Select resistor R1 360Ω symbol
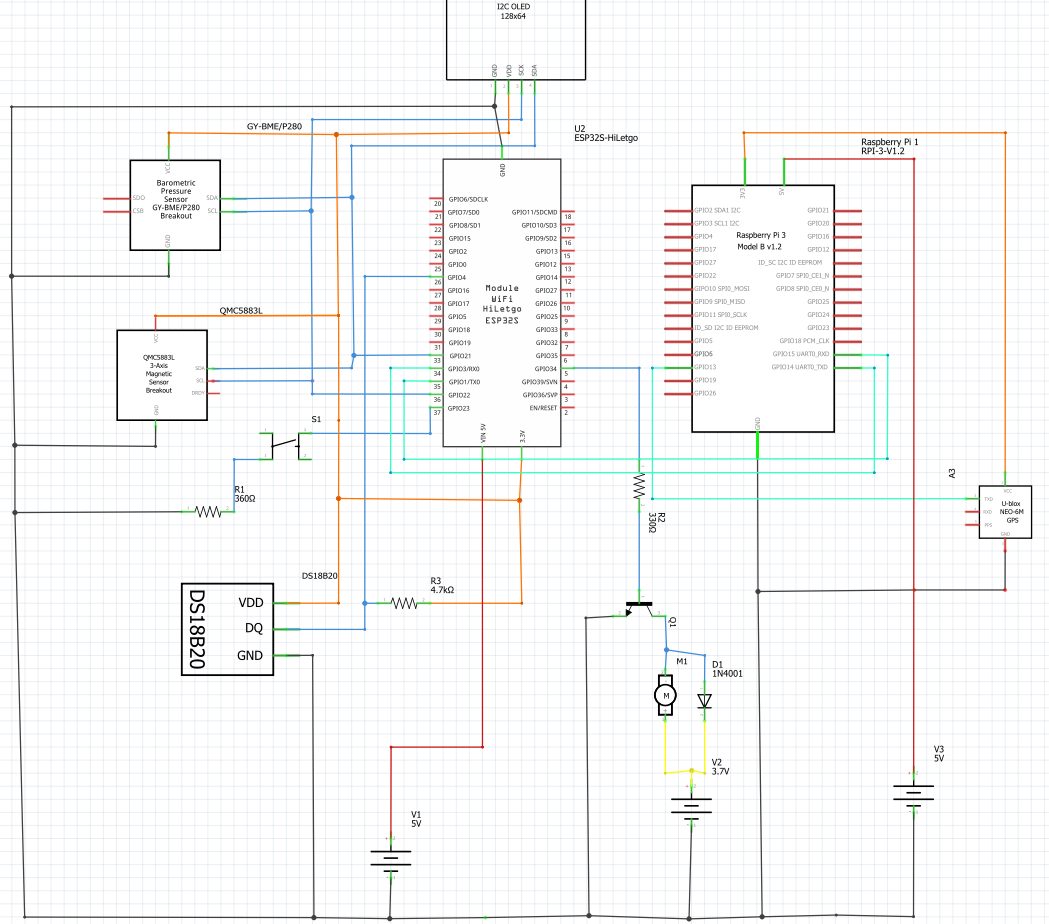The height and width of the screenshot is (924, 1049). coord(208,512)
